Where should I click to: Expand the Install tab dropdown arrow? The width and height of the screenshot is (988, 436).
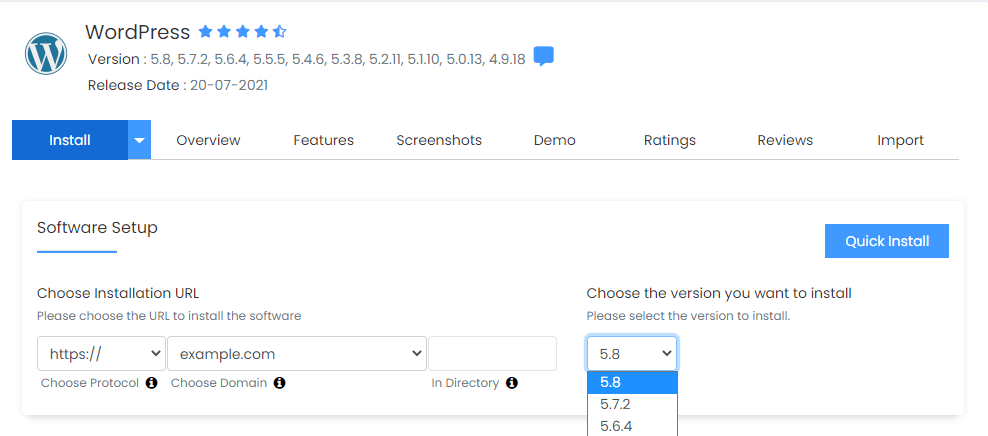coord(139,140)
